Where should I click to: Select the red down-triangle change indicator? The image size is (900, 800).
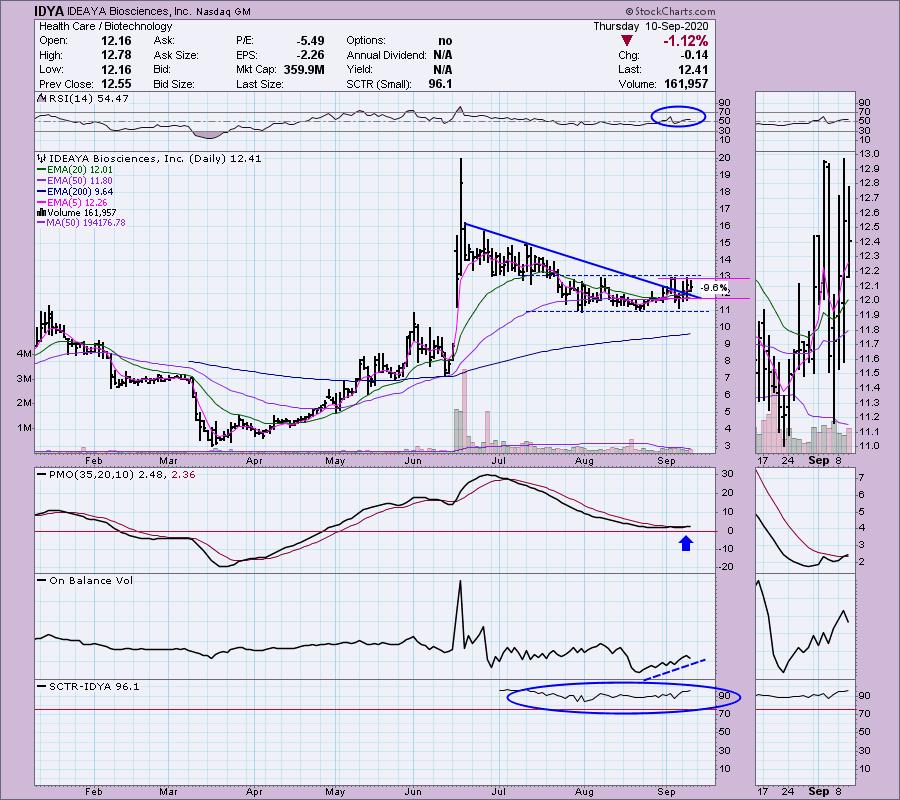click(627, 41)
